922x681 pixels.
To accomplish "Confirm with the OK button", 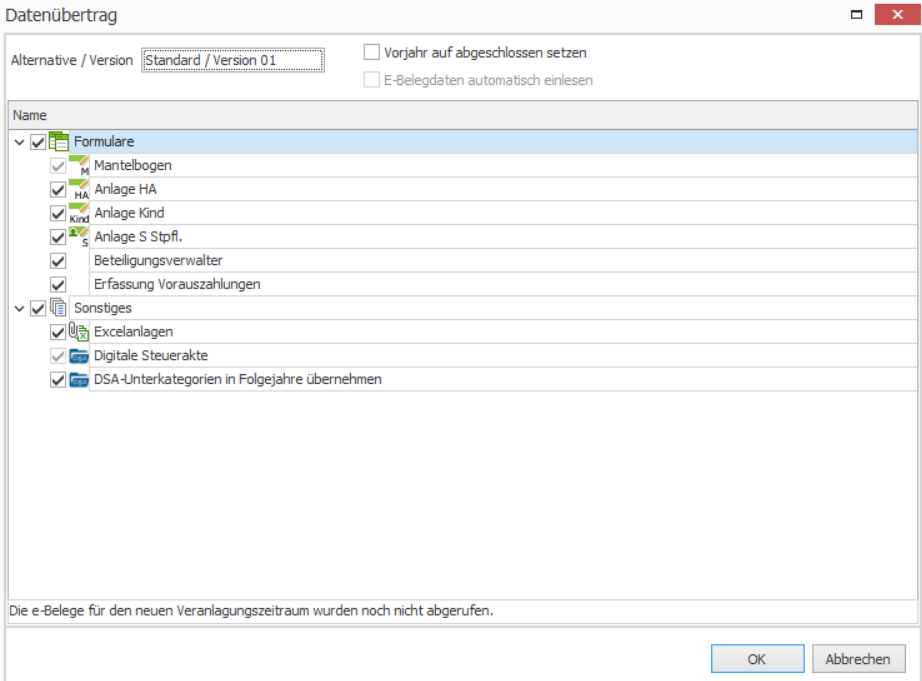I will click(757, 659).
